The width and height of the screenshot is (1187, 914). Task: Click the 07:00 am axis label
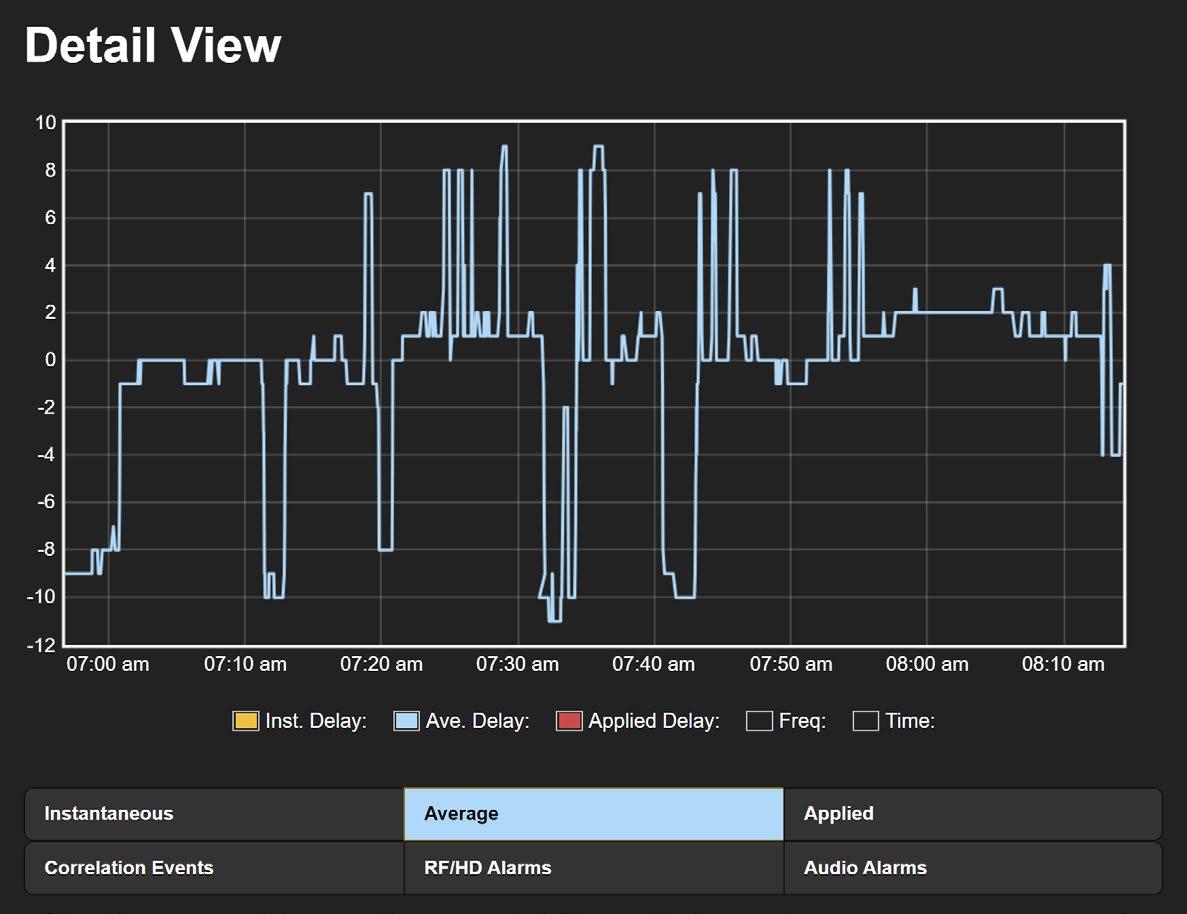click(108, 665)
